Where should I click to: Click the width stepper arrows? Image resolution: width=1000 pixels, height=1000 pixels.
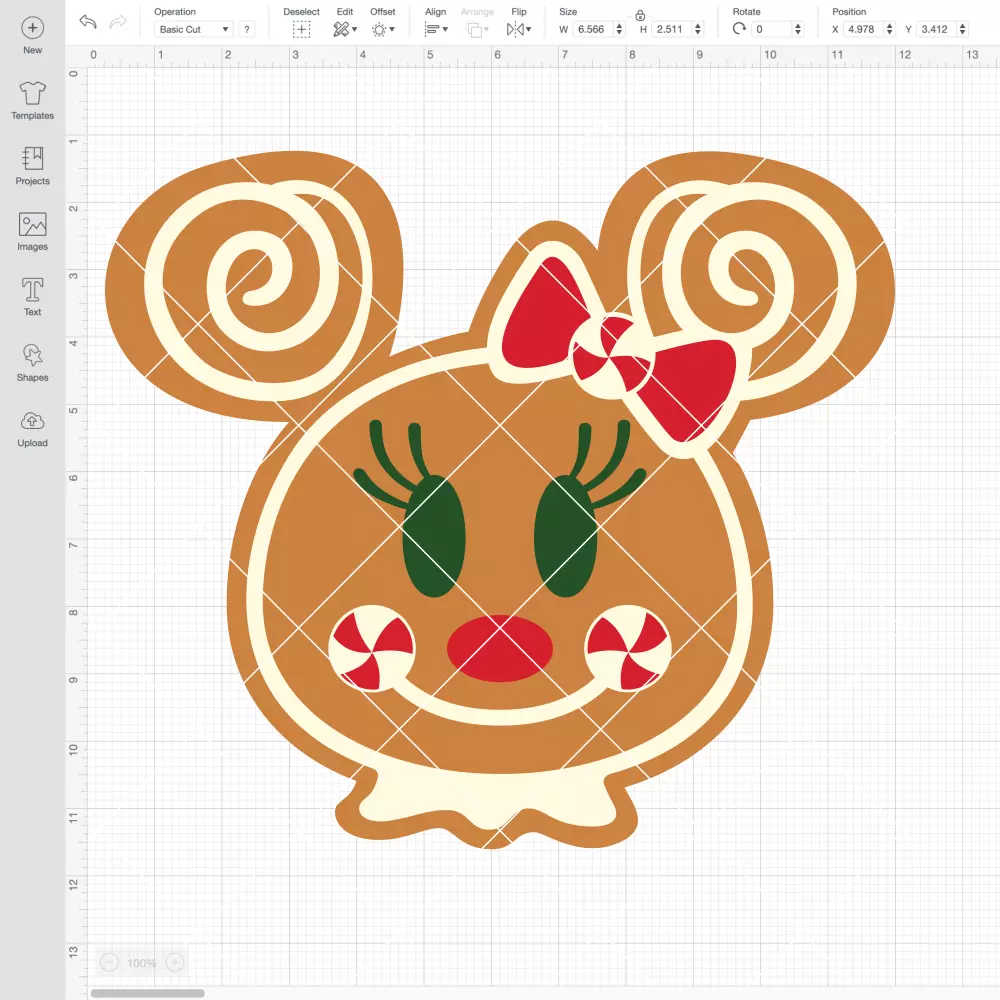[619, 29]
